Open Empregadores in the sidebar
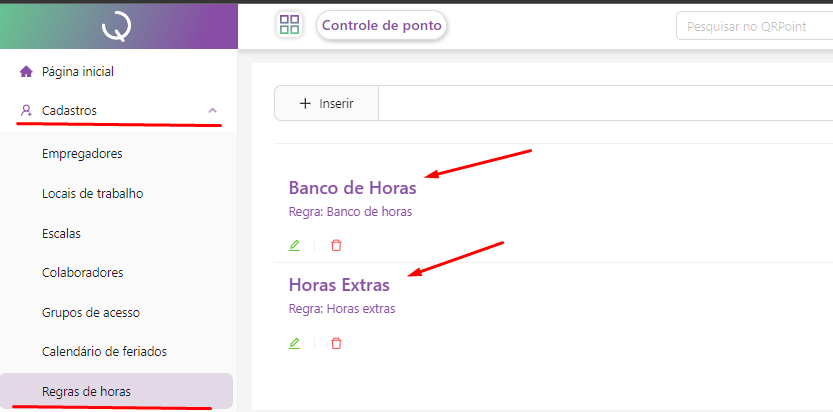Image resolution: width=833 pixels, height=412 pixels. (82, 154)
